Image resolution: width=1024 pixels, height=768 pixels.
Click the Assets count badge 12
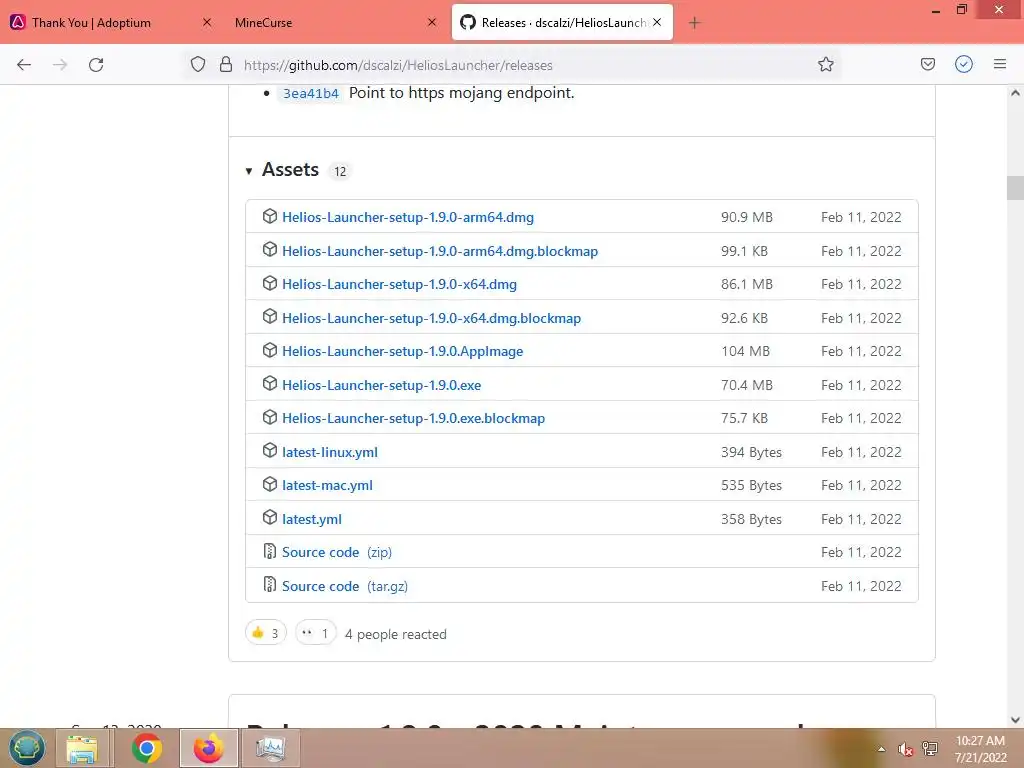tap(340, 171)
